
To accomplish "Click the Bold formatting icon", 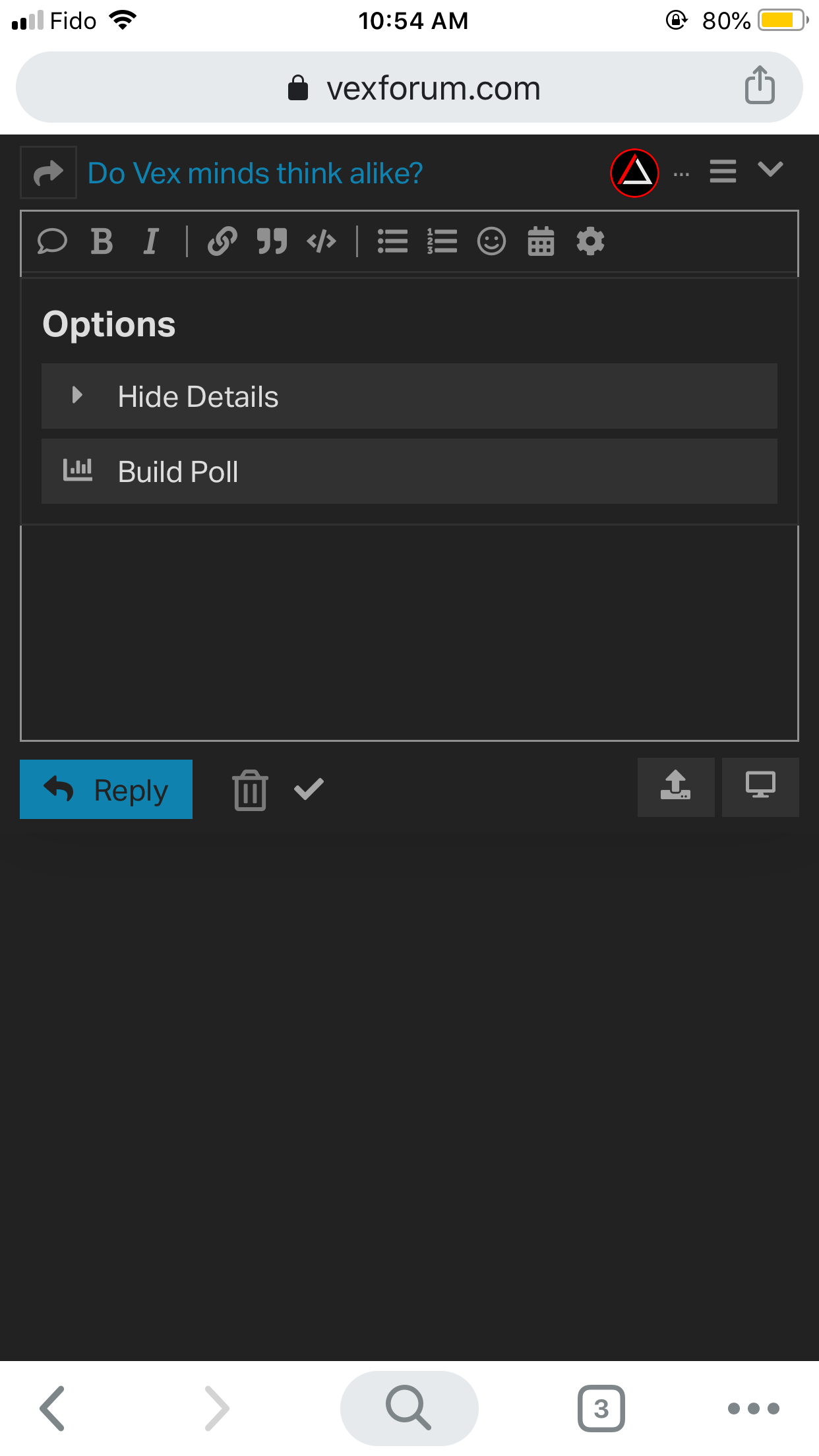I will tap(102, 241).
